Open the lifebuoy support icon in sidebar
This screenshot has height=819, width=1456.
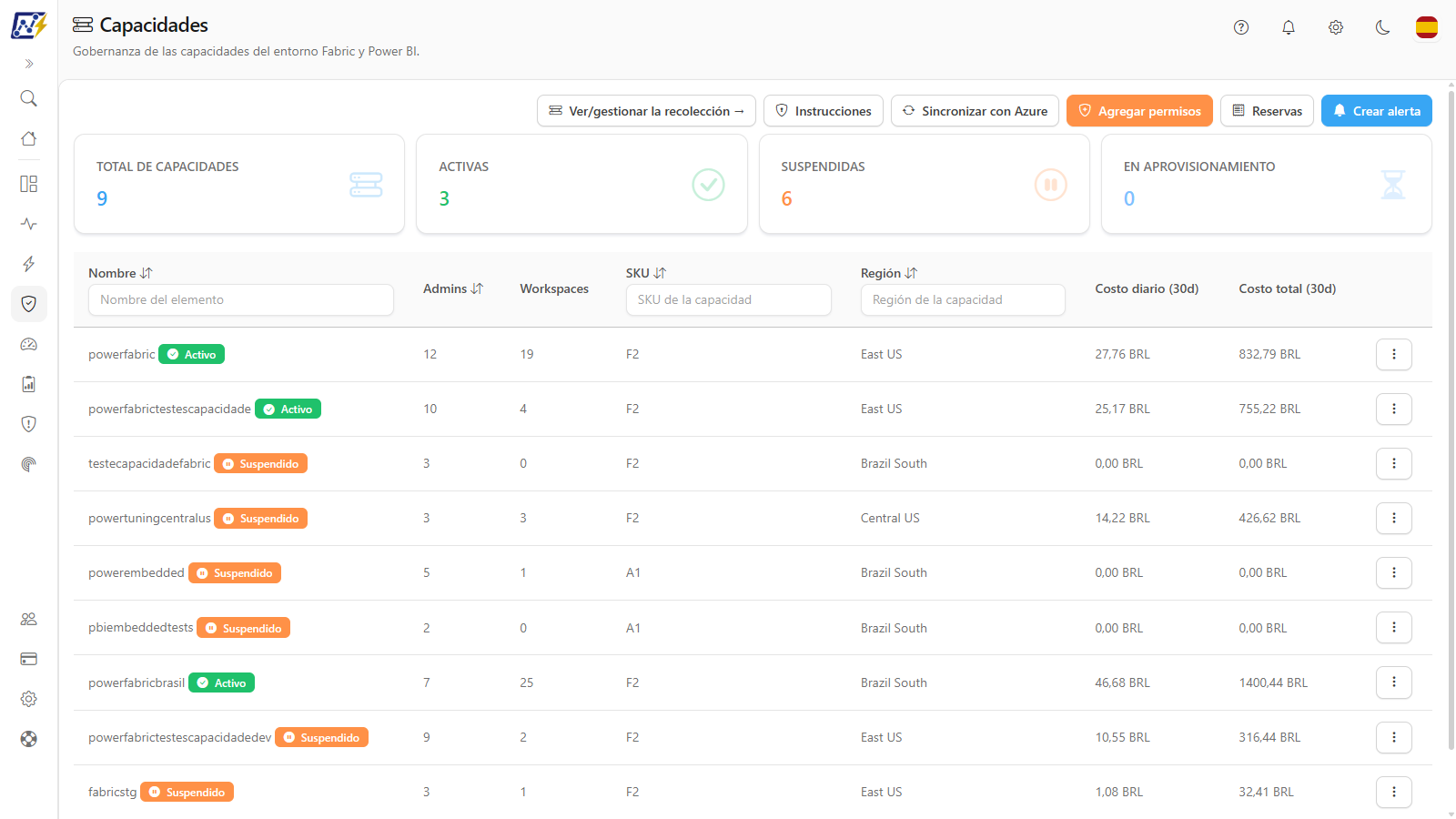coord(29,739)
